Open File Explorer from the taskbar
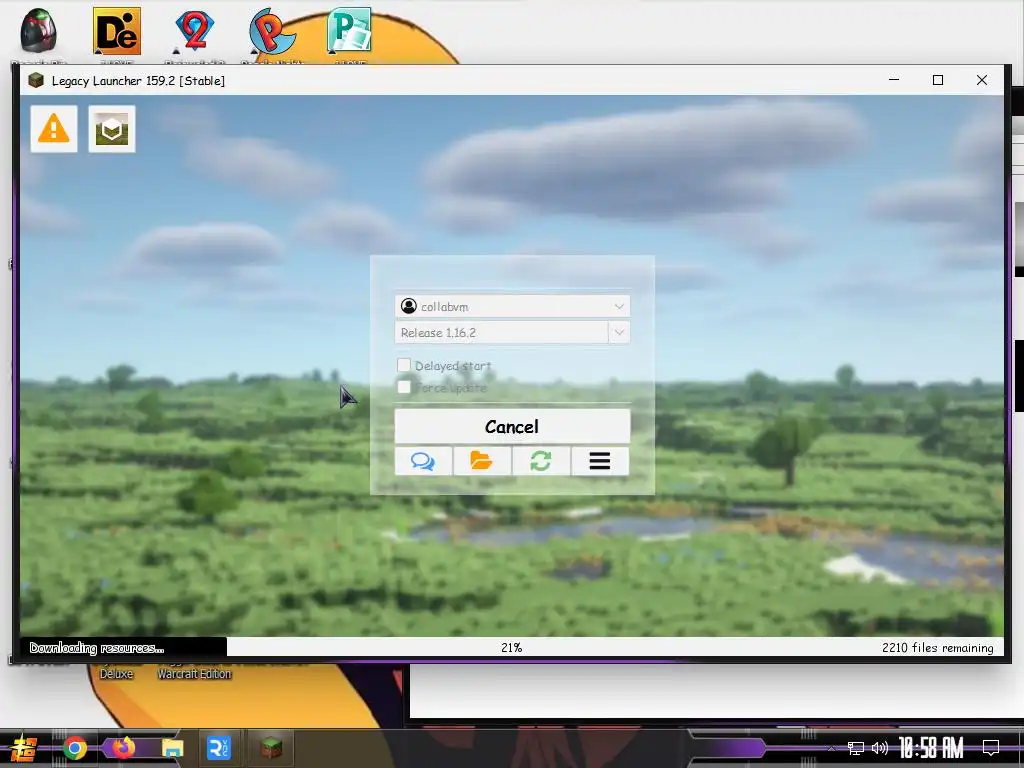1024x768 pixels. [172, 748]
